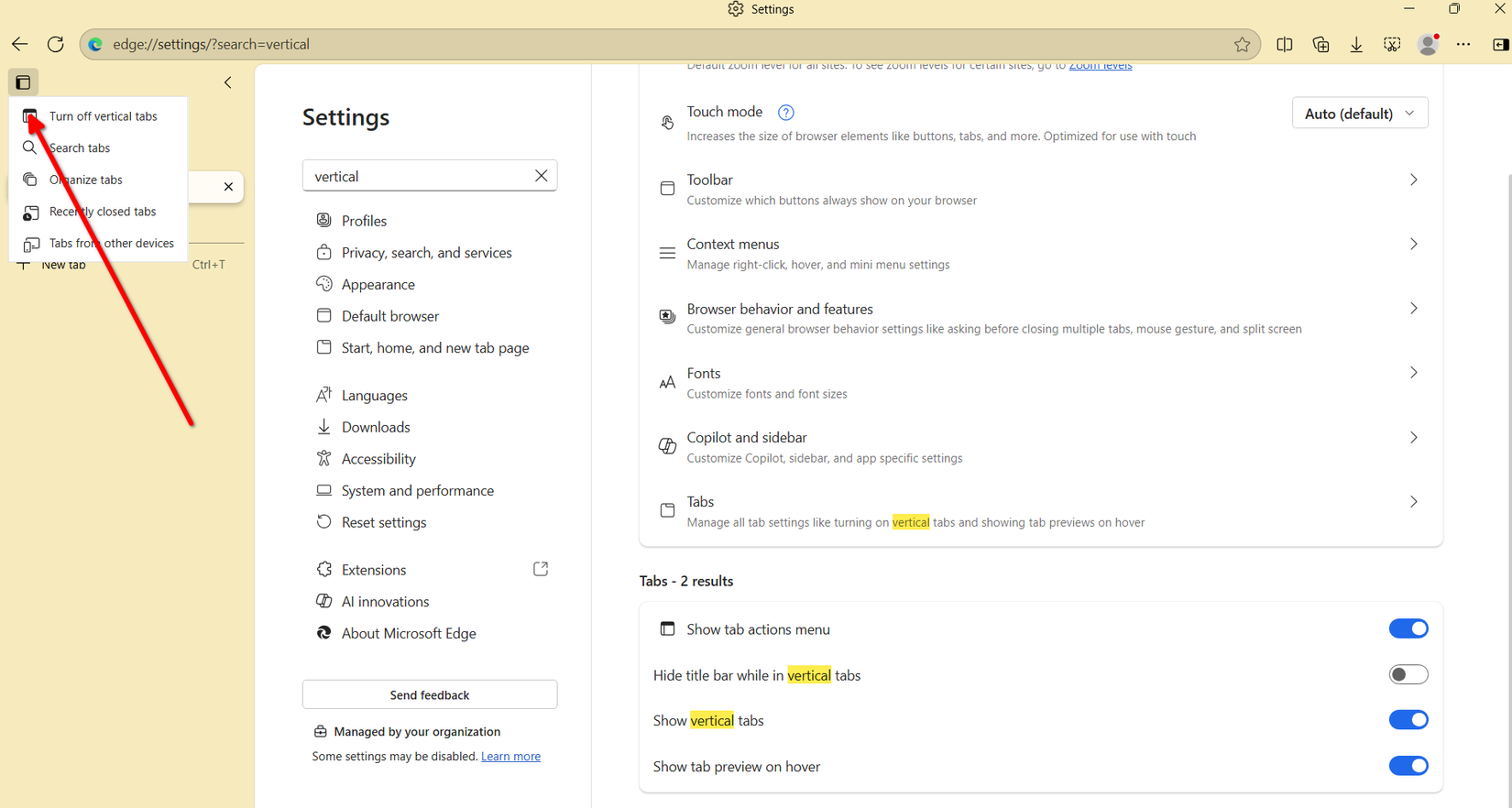The image size is (1512, 808).
Task: Click the tab actions menu icon
Action: [23, 82]
